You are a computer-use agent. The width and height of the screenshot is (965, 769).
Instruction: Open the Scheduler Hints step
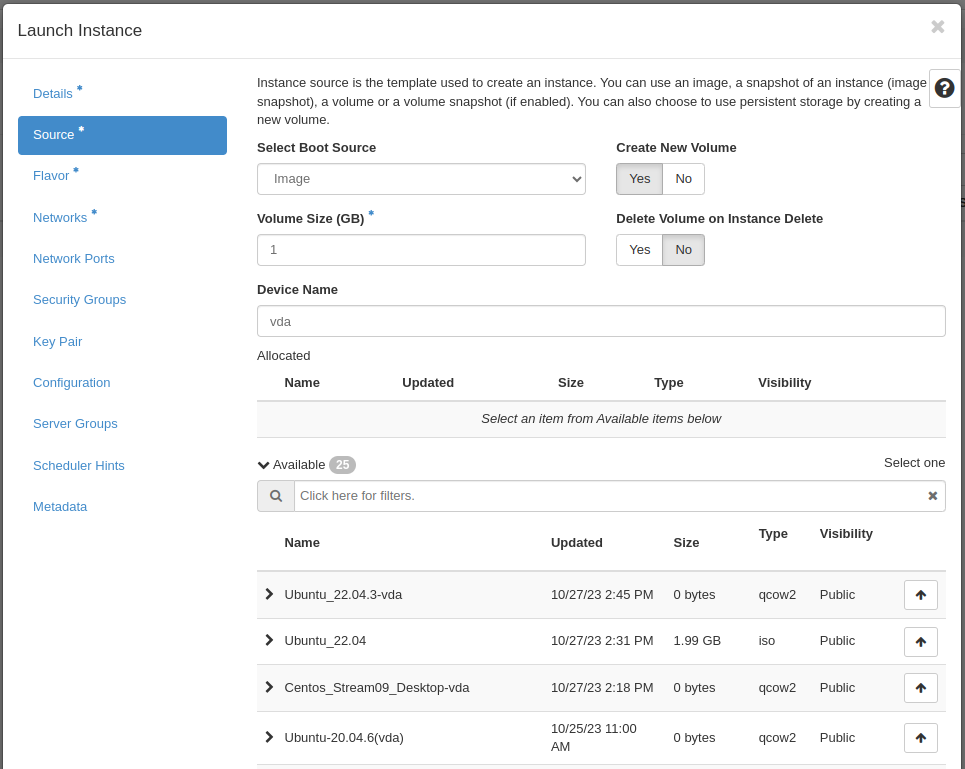click(79, 466)
